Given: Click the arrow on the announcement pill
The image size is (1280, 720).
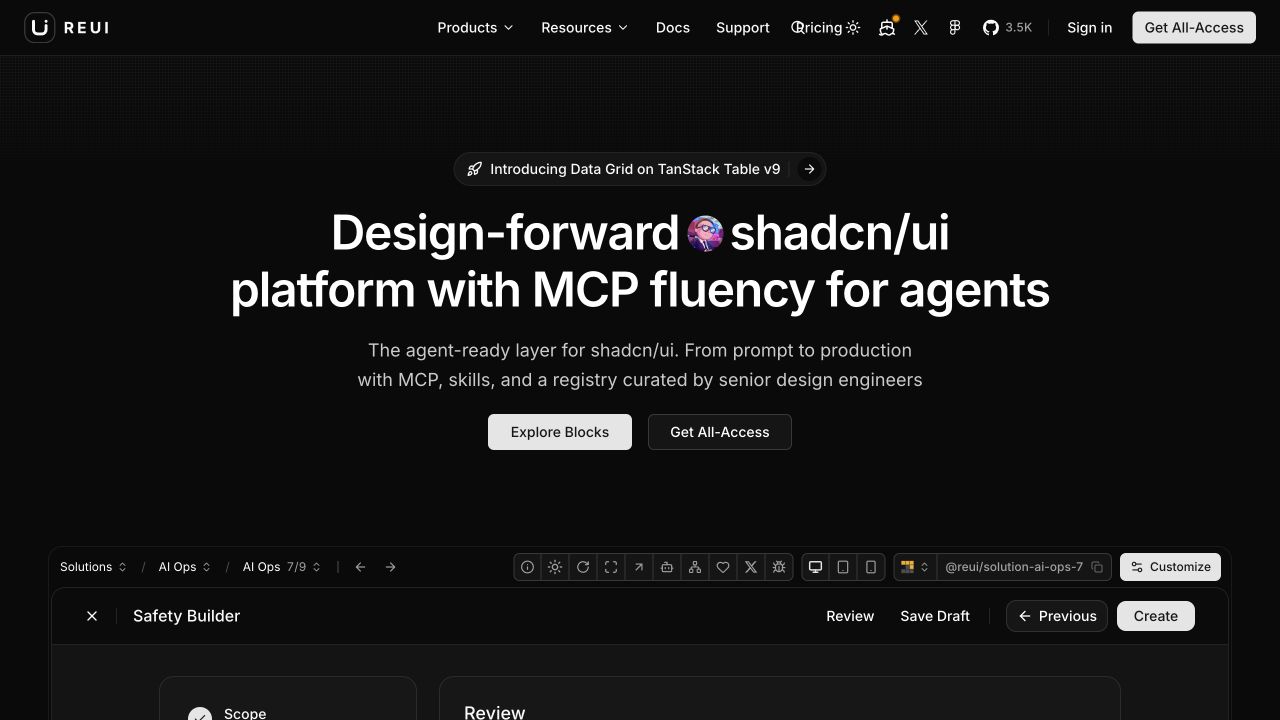Looking at the screenshot, I should [809, 169].
